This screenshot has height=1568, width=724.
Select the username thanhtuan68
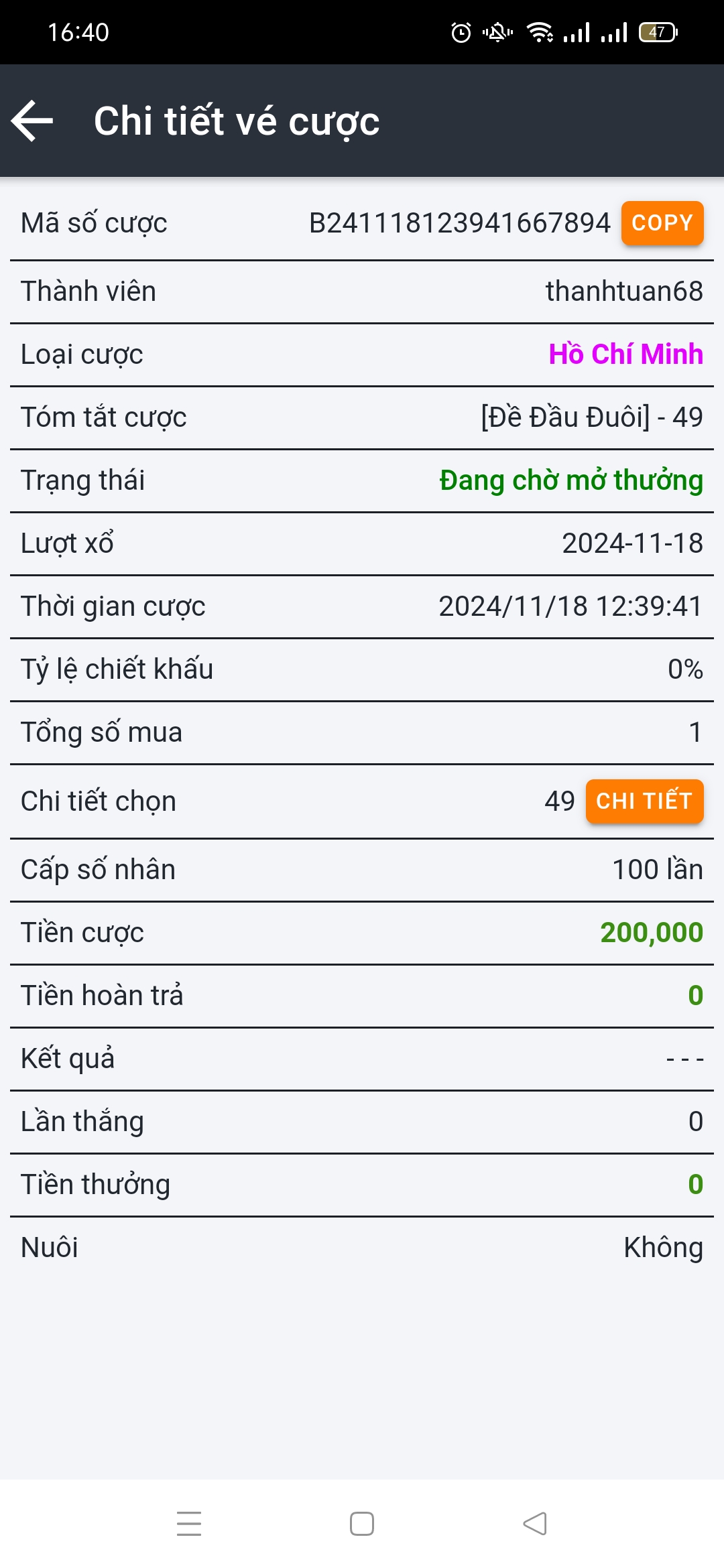coord(624,291)
